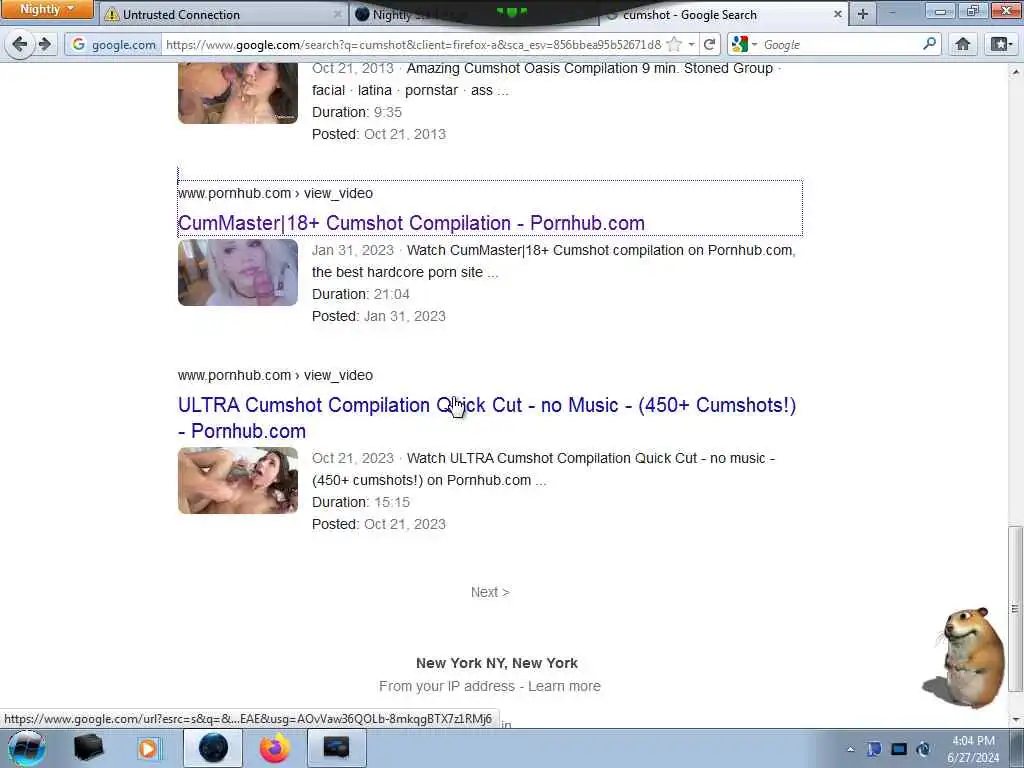The height and width of the screenshot is (768, 1024).
Task: Click the rightmost system tray icon beside the clock
Action: tap(923, 749)
